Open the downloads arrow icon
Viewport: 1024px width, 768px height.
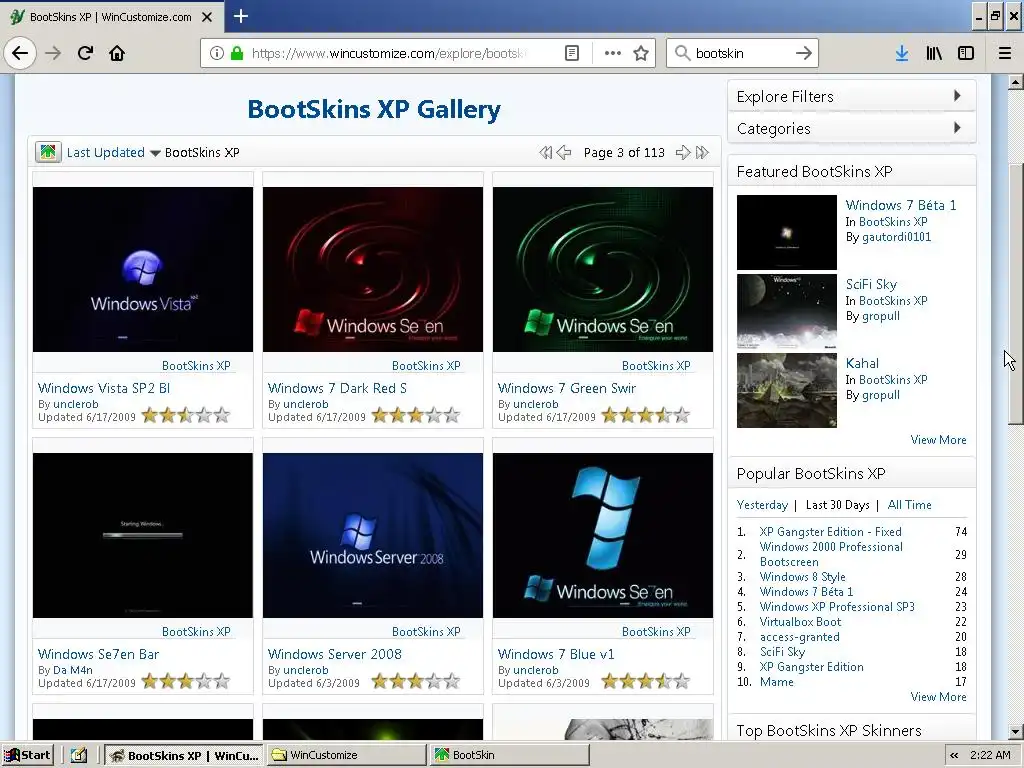tap(902, 54)
